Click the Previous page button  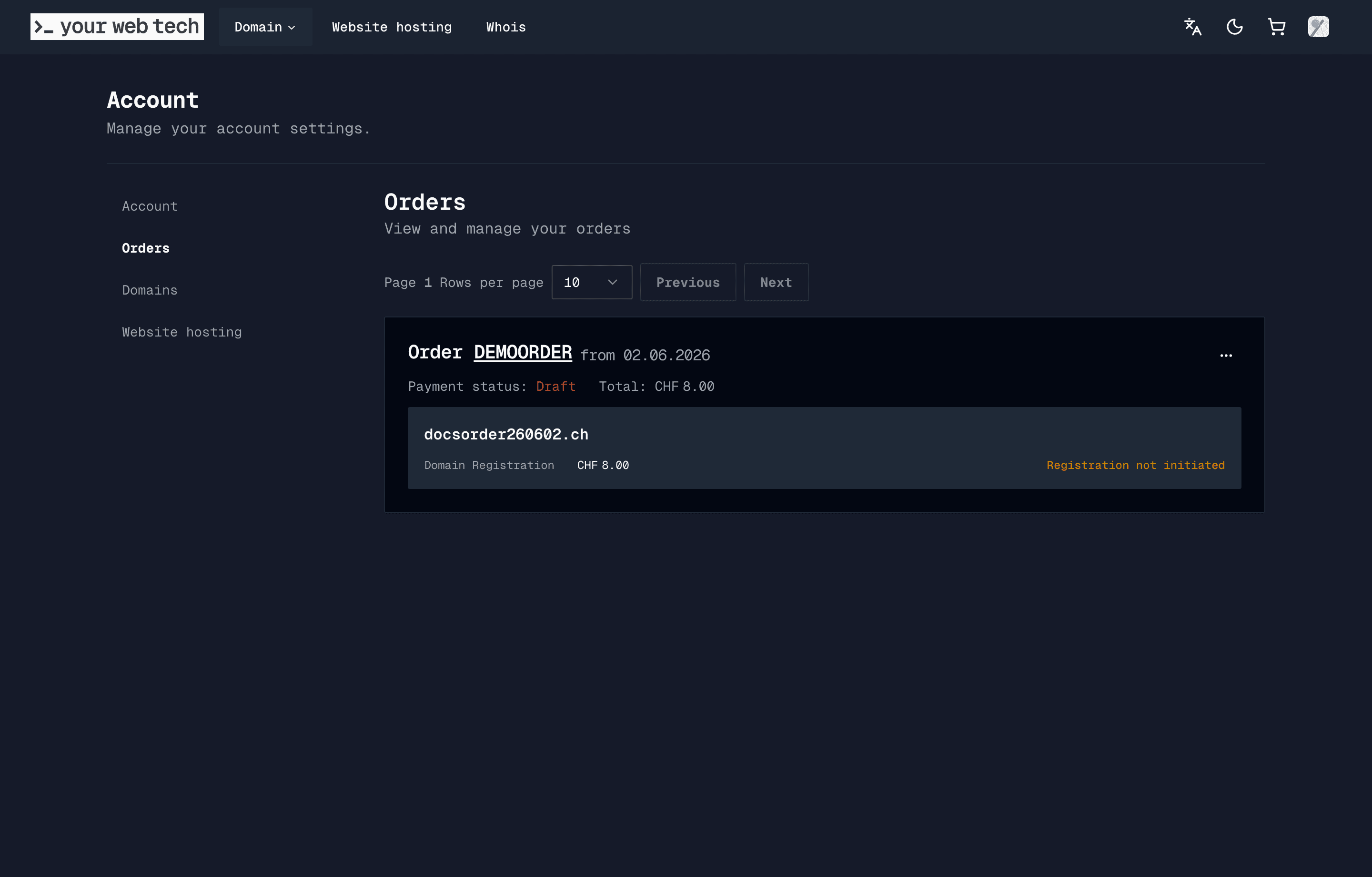coord(688,282)
